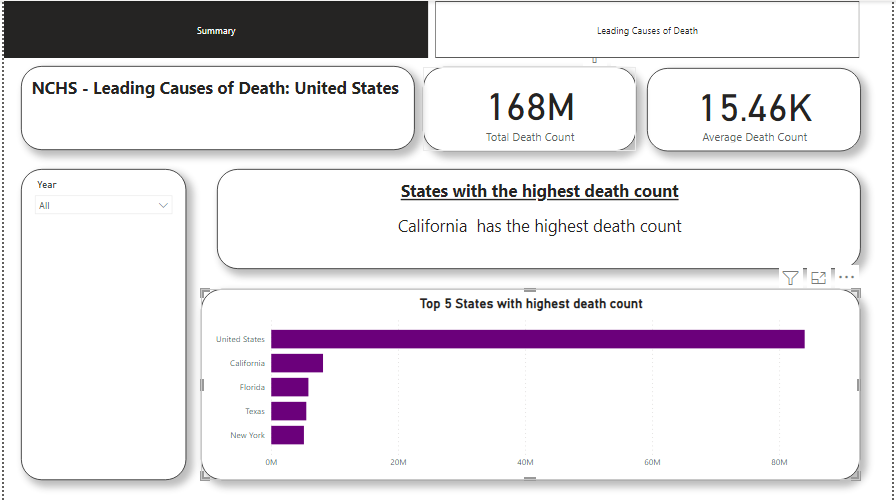Click the 'States with the highest death count' heading
This screenshot has width=896, height=501.
tap(539, 191)
